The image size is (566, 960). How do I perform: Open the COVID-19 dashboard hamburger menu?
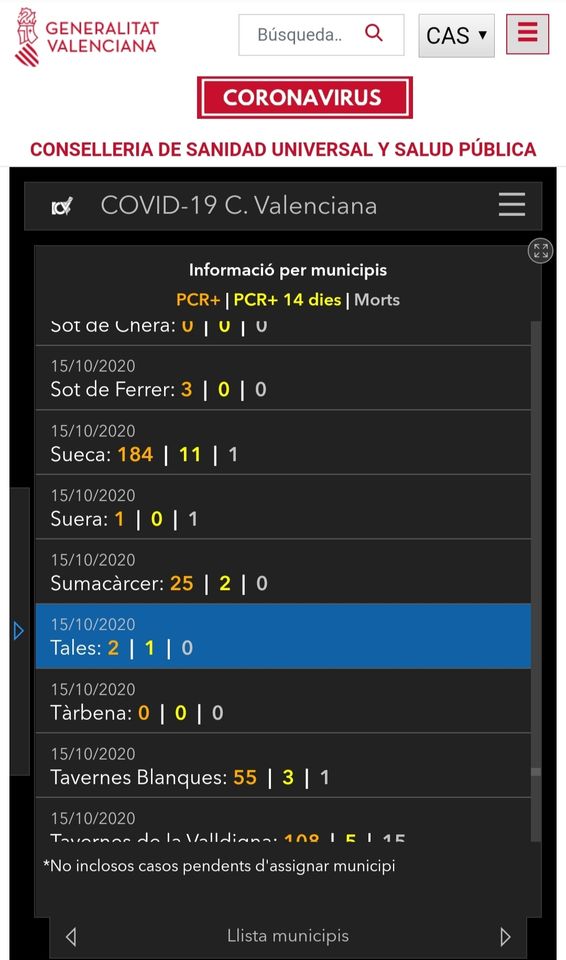511,204
